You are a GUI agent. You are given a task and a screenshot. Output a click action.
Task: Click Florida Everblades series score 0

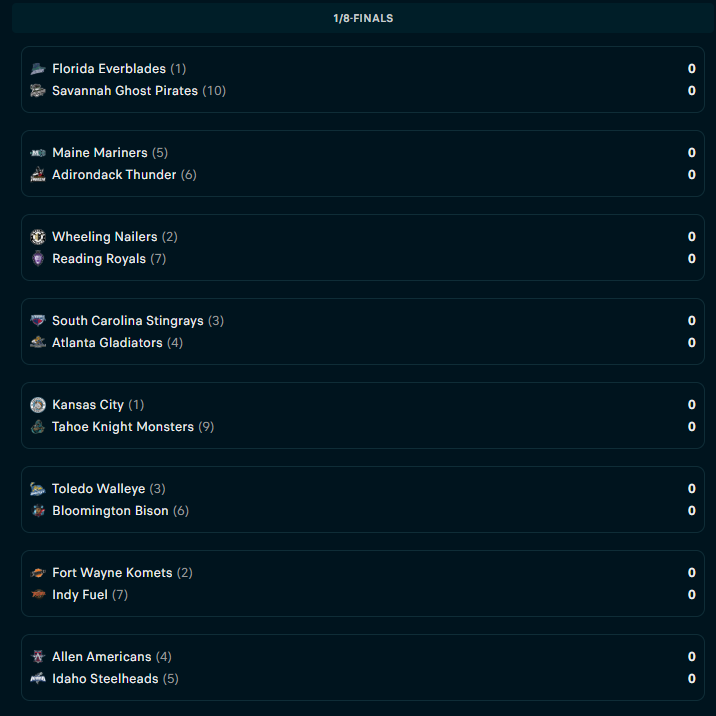click(691, 69)
